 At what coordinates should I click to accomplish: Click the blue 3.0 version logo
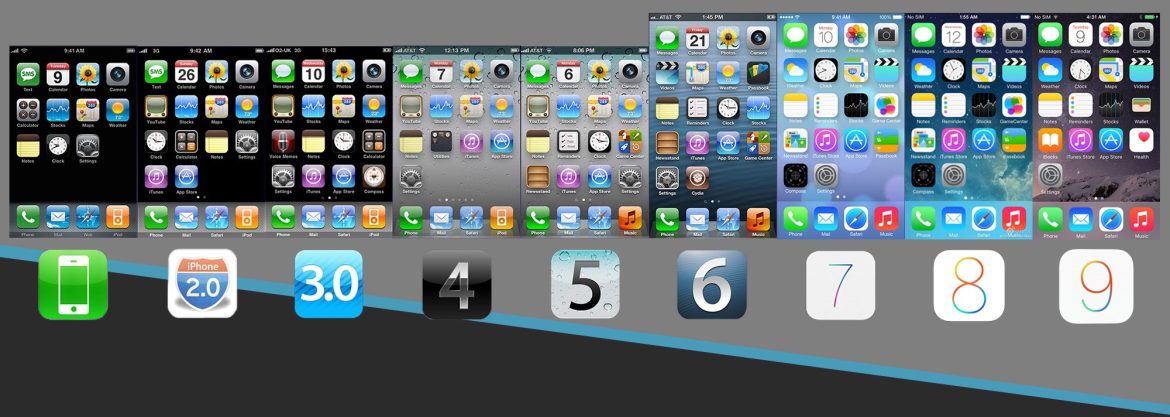[329, 285]
